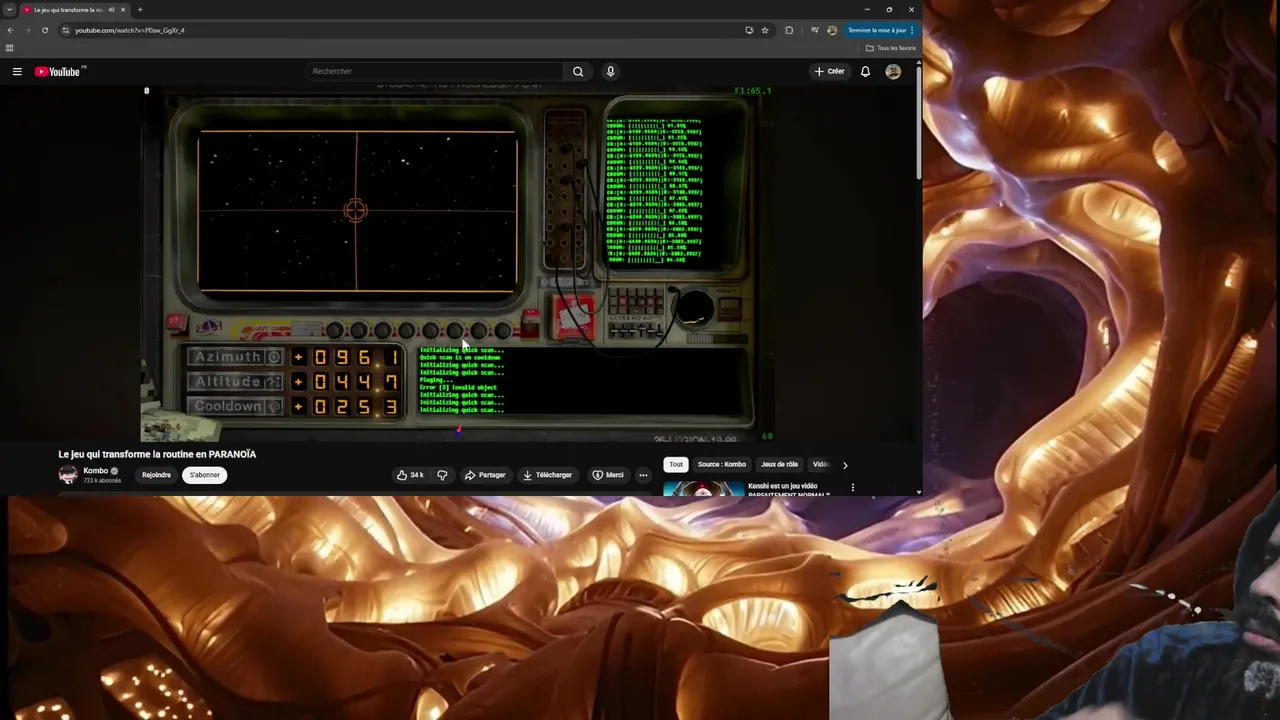The image size is (1280, 720).
Task: Dislike the video
Action: (x=442, y=475)
